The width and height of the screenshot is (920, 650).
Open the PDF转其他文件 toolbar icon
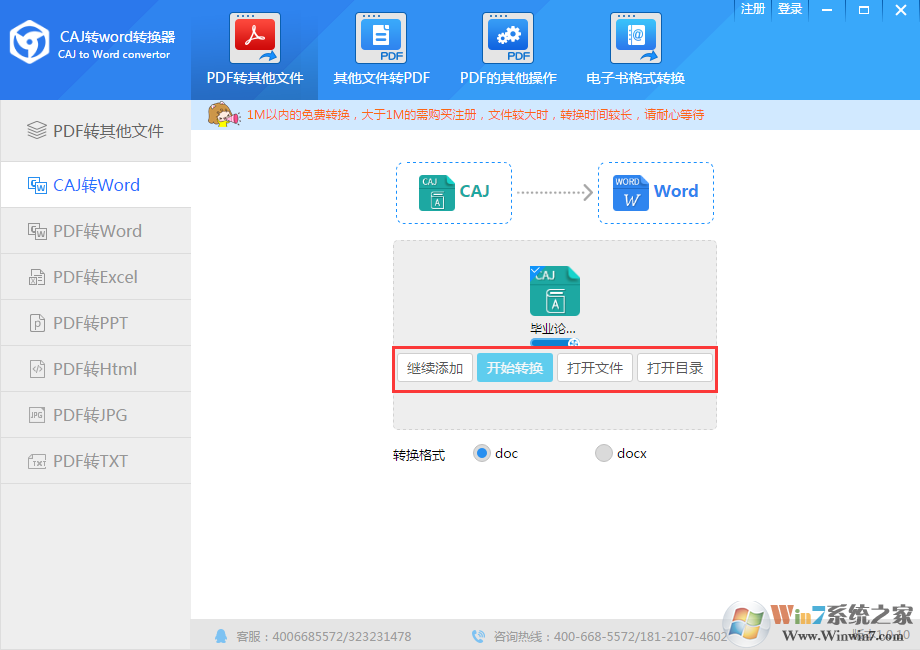(x=254, y=39)
